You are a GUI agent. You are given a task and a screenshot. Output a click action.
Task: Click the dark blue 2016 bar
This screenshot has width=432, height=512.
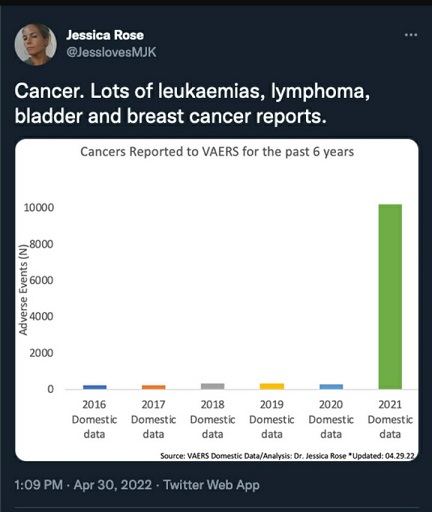point(95,387)
